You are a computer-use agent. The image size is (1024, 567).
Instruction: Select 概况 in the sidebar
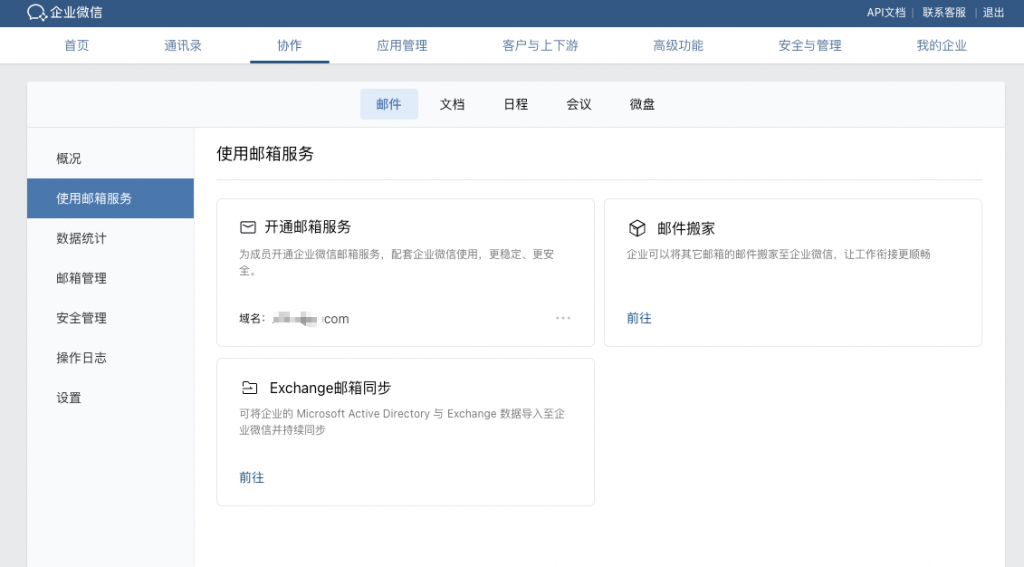[110, 159]
